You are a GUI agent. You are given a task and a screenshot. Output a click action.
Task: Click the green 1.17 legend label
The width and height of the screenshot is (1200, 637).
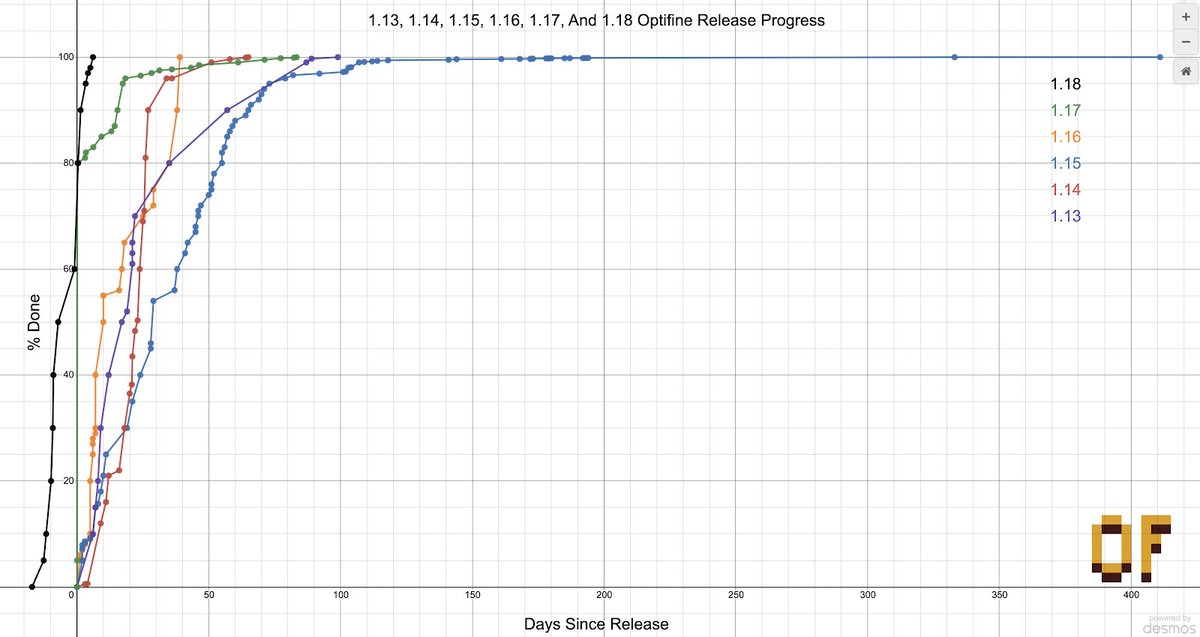[1065, 111]
